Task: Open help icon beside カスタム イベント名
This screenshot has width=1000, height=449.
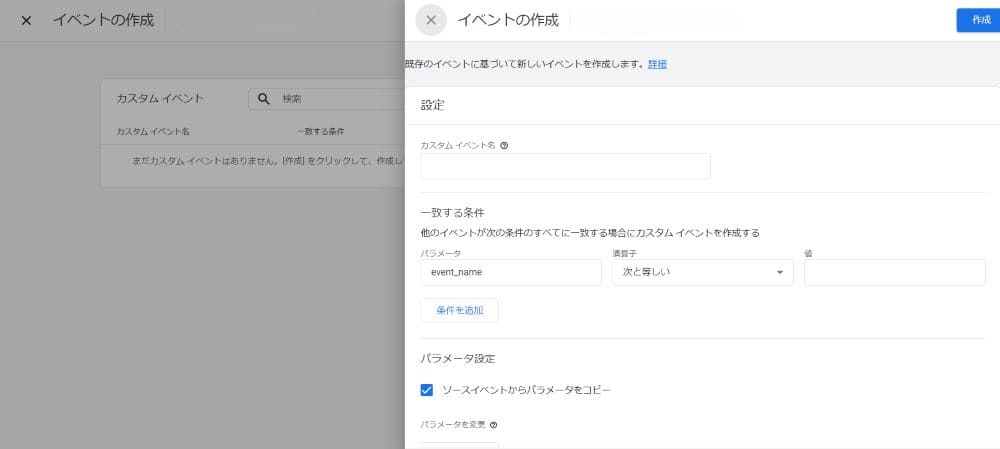Action: (x=504, y=145)
